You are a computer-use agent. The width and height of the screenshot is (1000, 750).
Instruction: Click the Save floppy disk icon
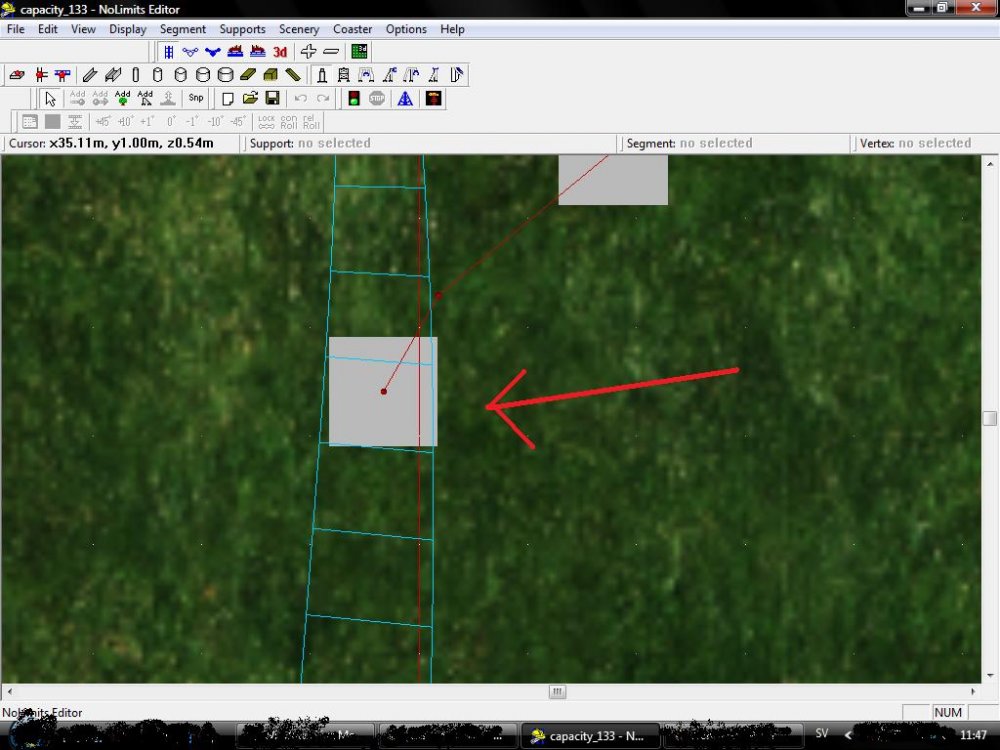[272, 98]
